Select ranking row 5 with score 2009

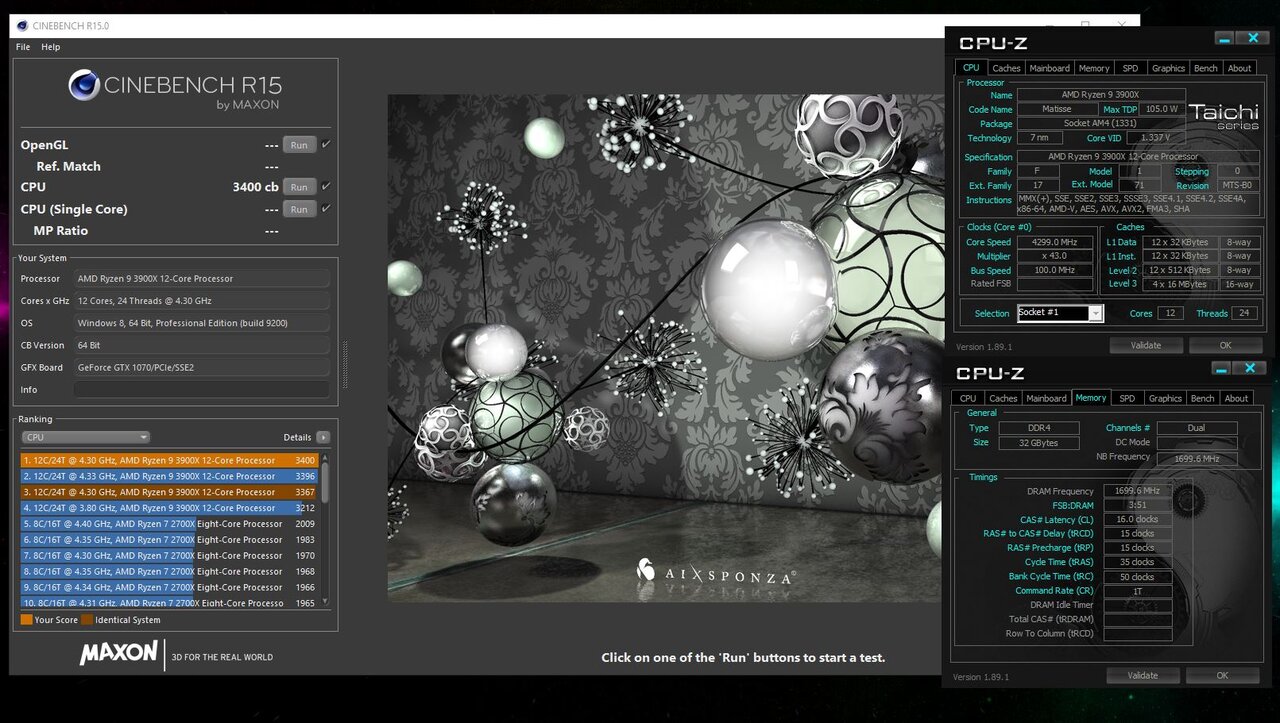pyautogui.click(x=170, y=524)
